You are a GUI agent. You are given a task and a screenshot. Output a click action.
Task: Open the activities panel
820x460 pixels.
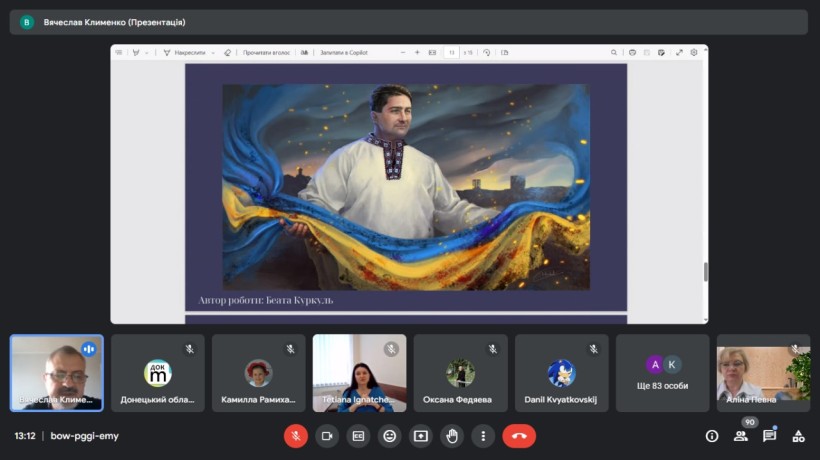pyautogui.click(x=798, y=436)
